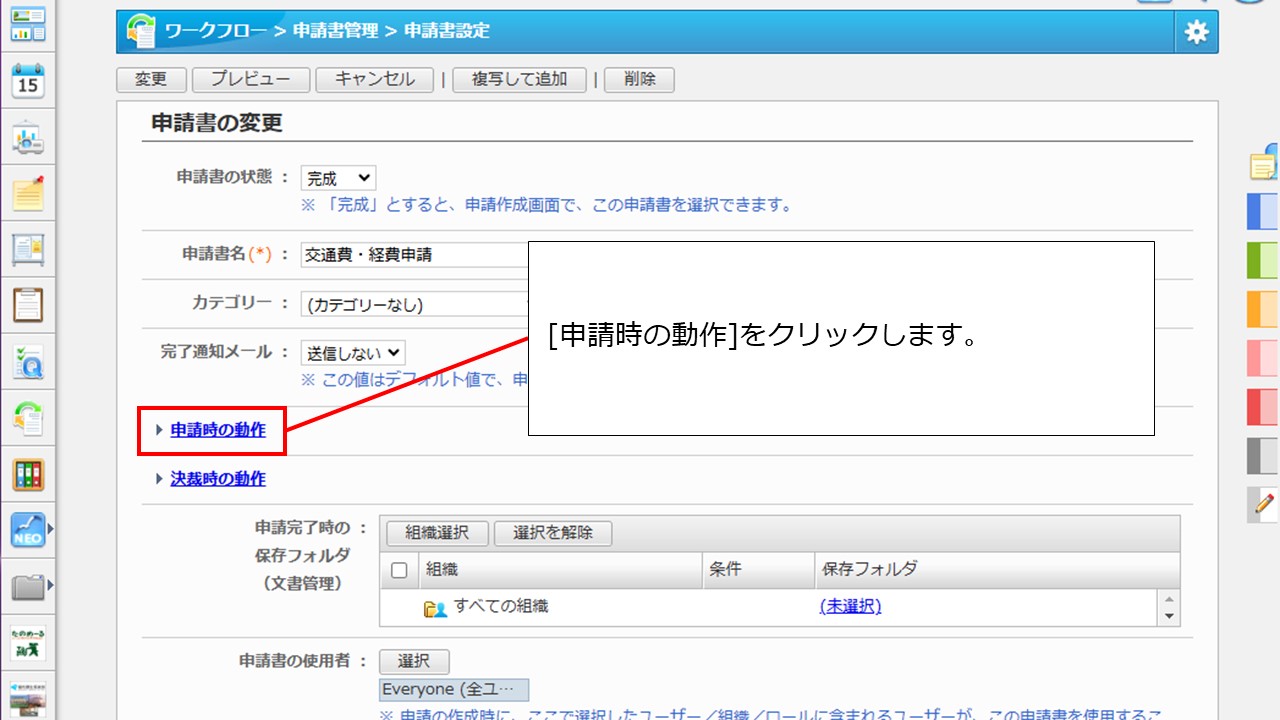Image resolution: width=1280 pixels, height=720 pixels.
Task: Click the 変更 button
Action: pos(151,79)
